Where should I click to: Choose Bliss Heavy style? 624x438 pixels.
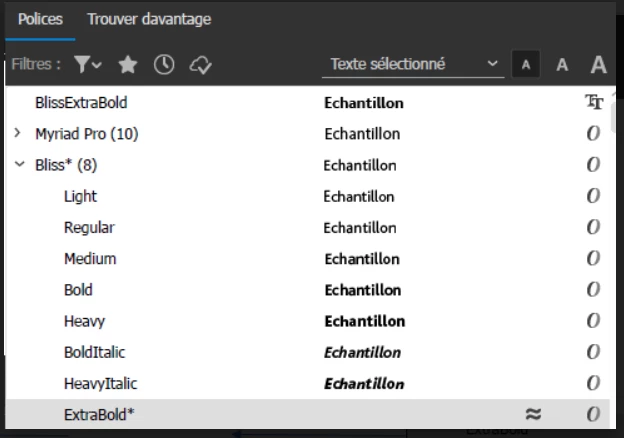(x=84, y=321)
